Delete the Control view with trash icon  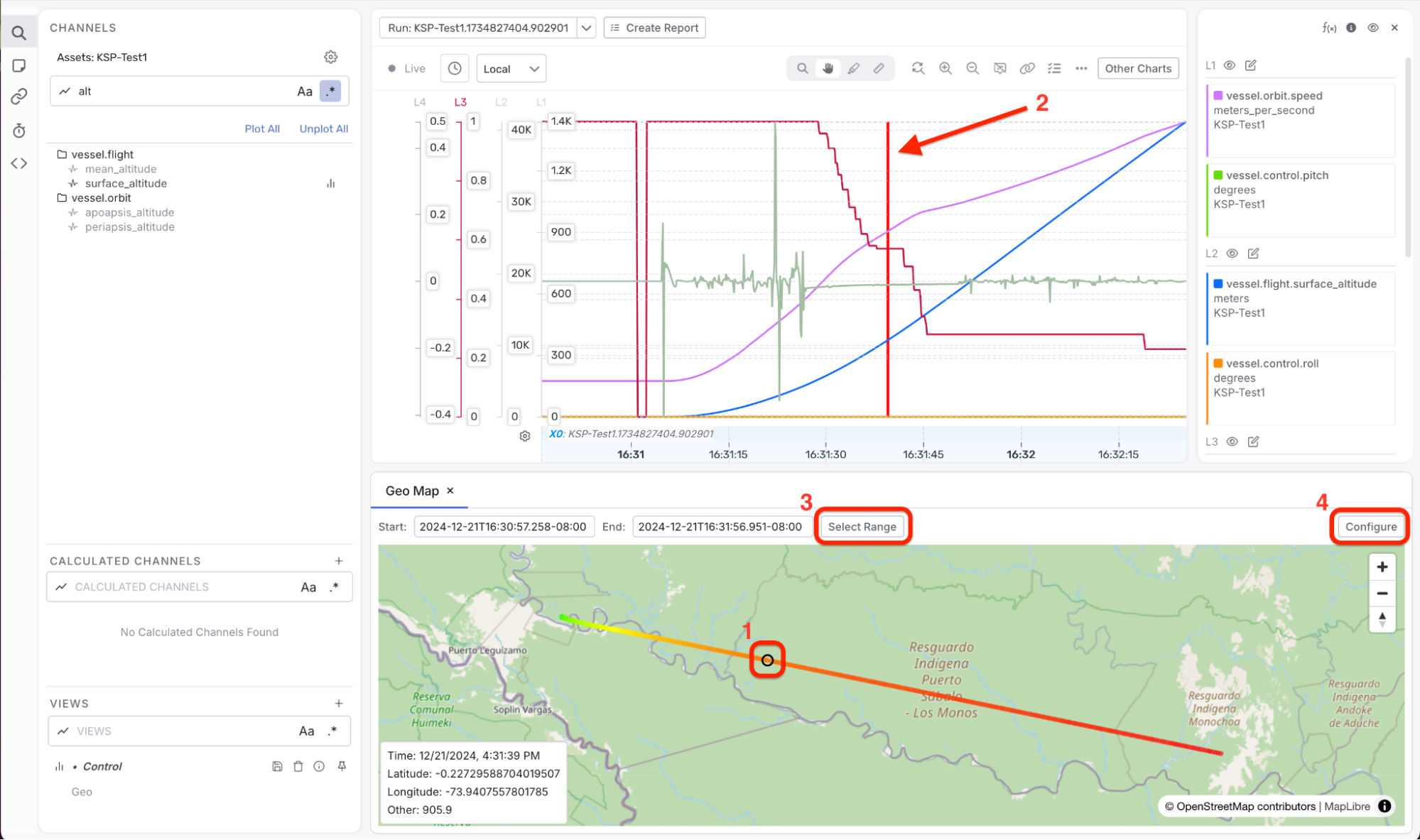pos(298,766)
